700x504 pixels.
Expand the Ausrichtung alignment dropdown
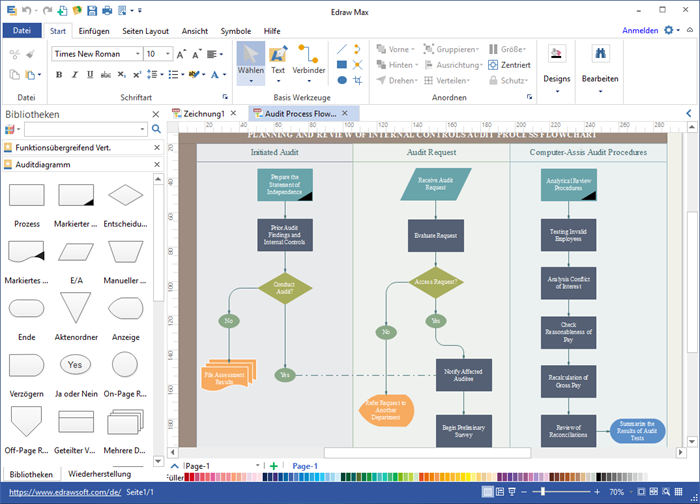481,65
